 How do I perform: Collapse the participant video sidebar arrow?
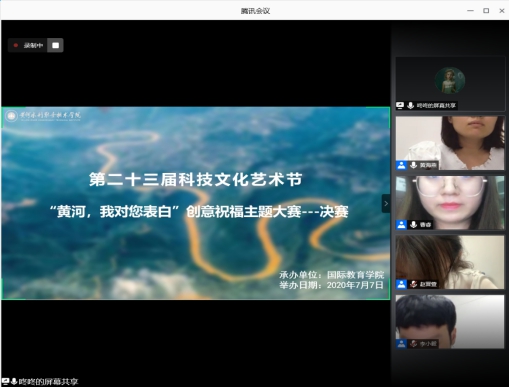coord(386,203)
